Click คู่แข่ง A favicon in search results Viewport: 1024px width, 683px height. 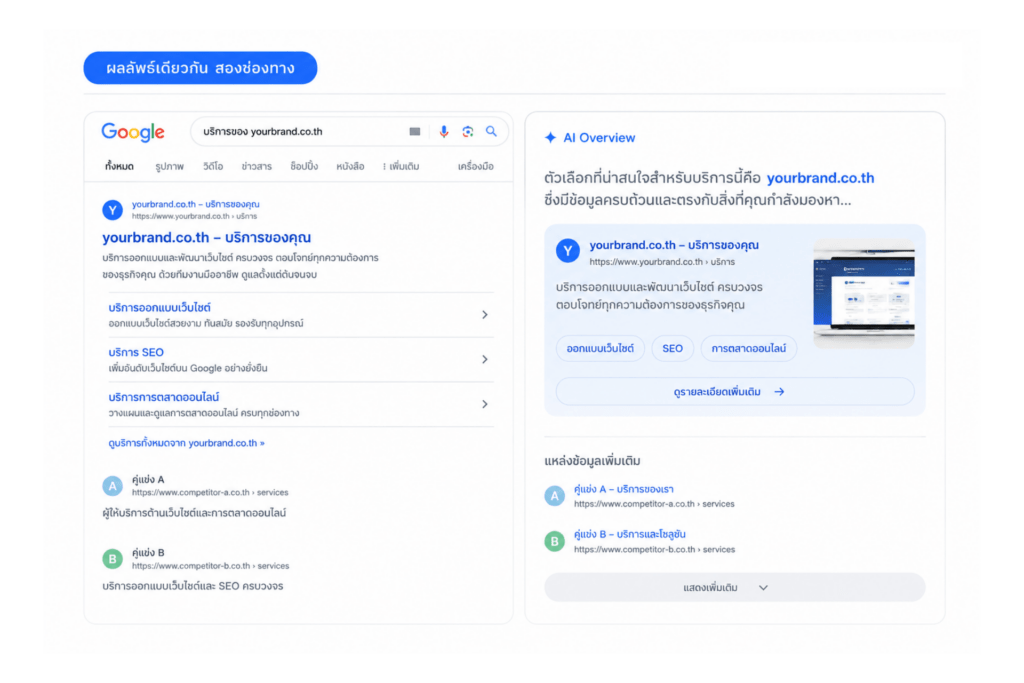[112, 486]
